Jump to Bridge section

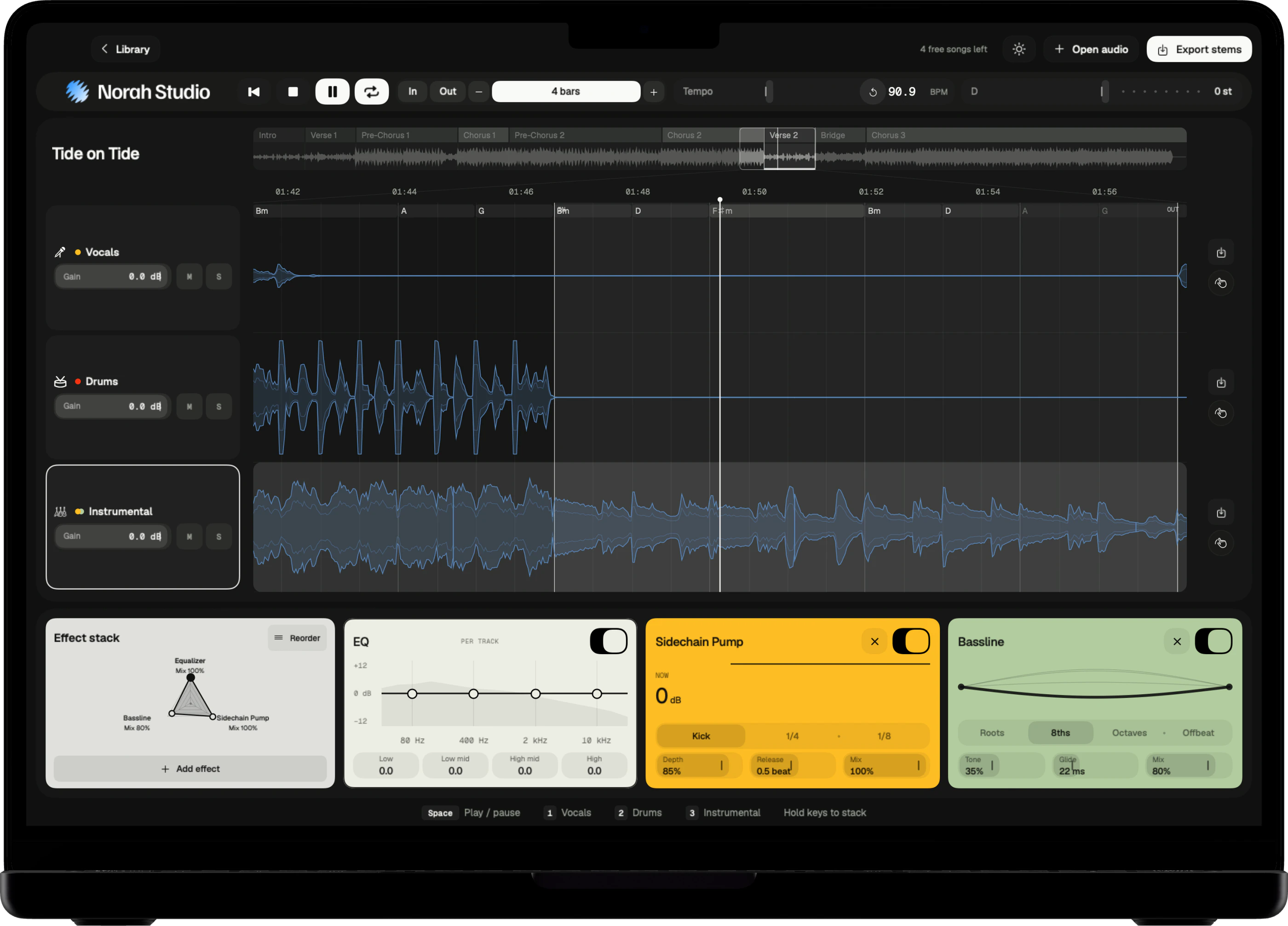click(840, 135)
